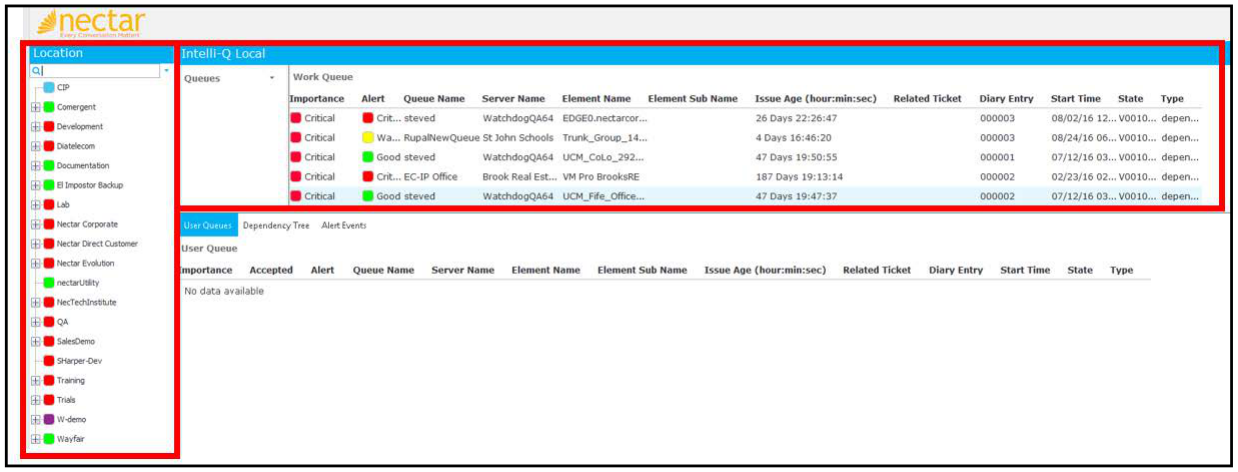This screenshot has height=472, width=1238.
Task: Click the green nectarUtility status icon
Action: [x=48, y=283]
